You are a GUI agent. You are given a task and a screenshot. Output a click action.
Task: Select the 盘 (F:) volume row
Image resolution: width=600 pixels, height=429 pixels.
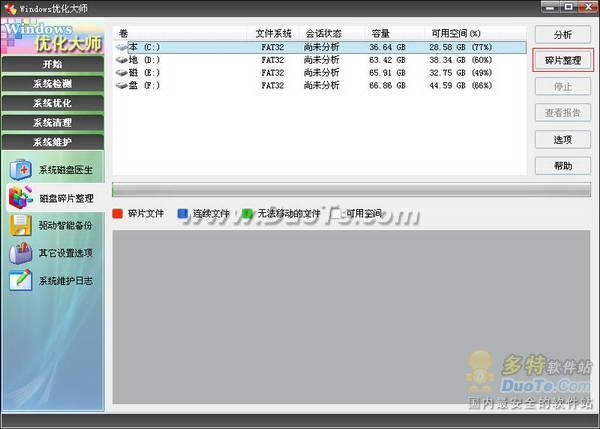[320, 85]
